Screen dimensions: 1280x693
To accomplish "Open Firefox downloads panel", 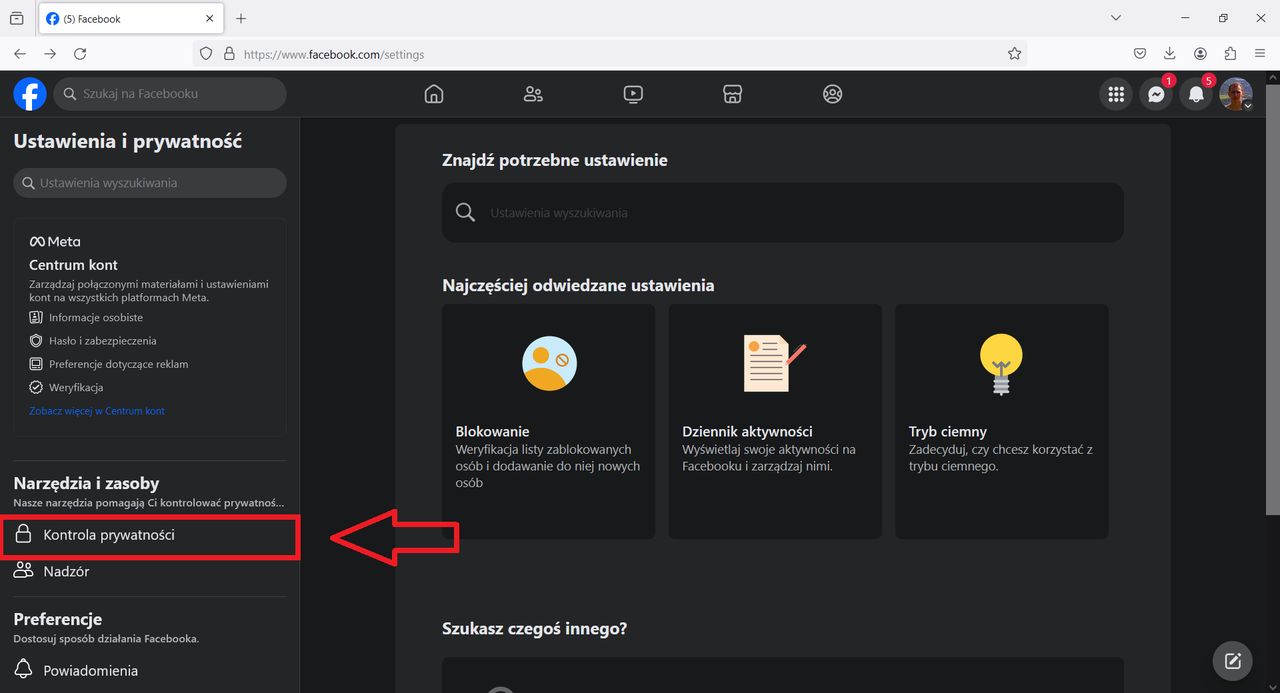I will pyautogui.click(x=1170, y=54).
